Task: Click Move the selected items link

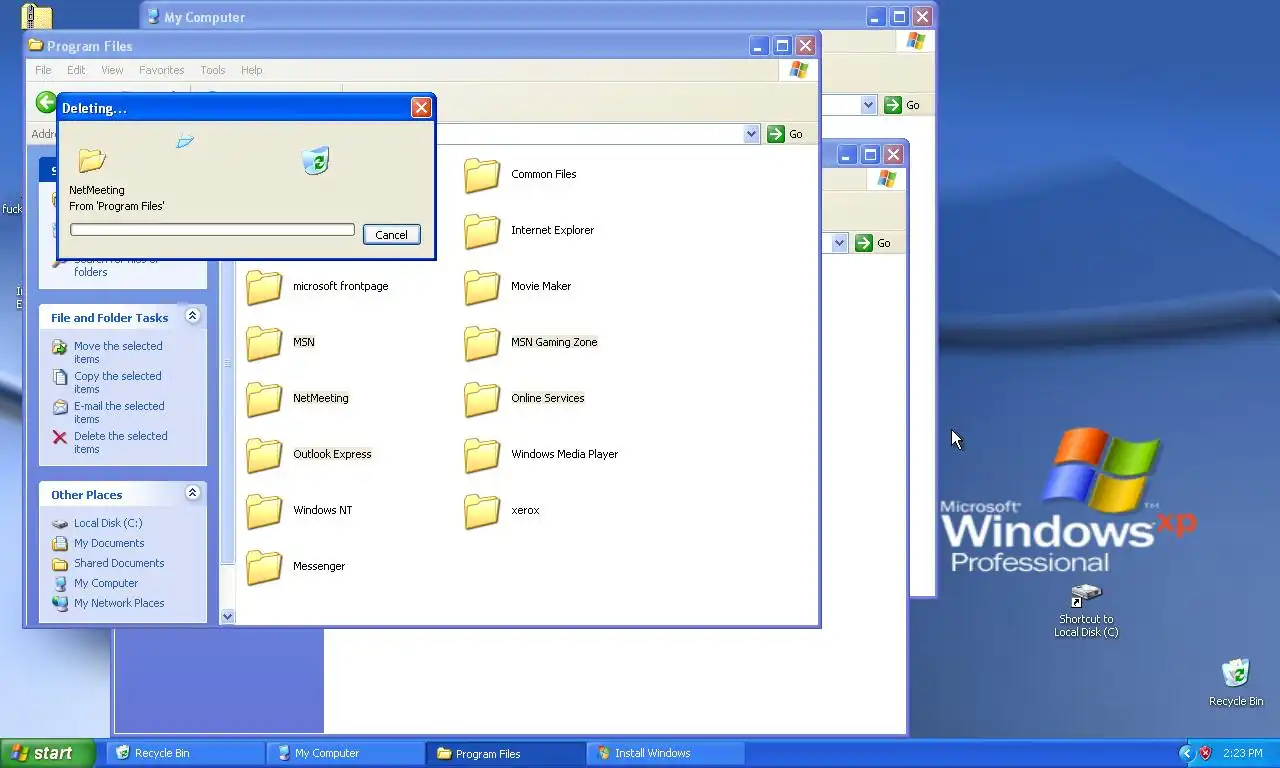Action: click(118, 352)
